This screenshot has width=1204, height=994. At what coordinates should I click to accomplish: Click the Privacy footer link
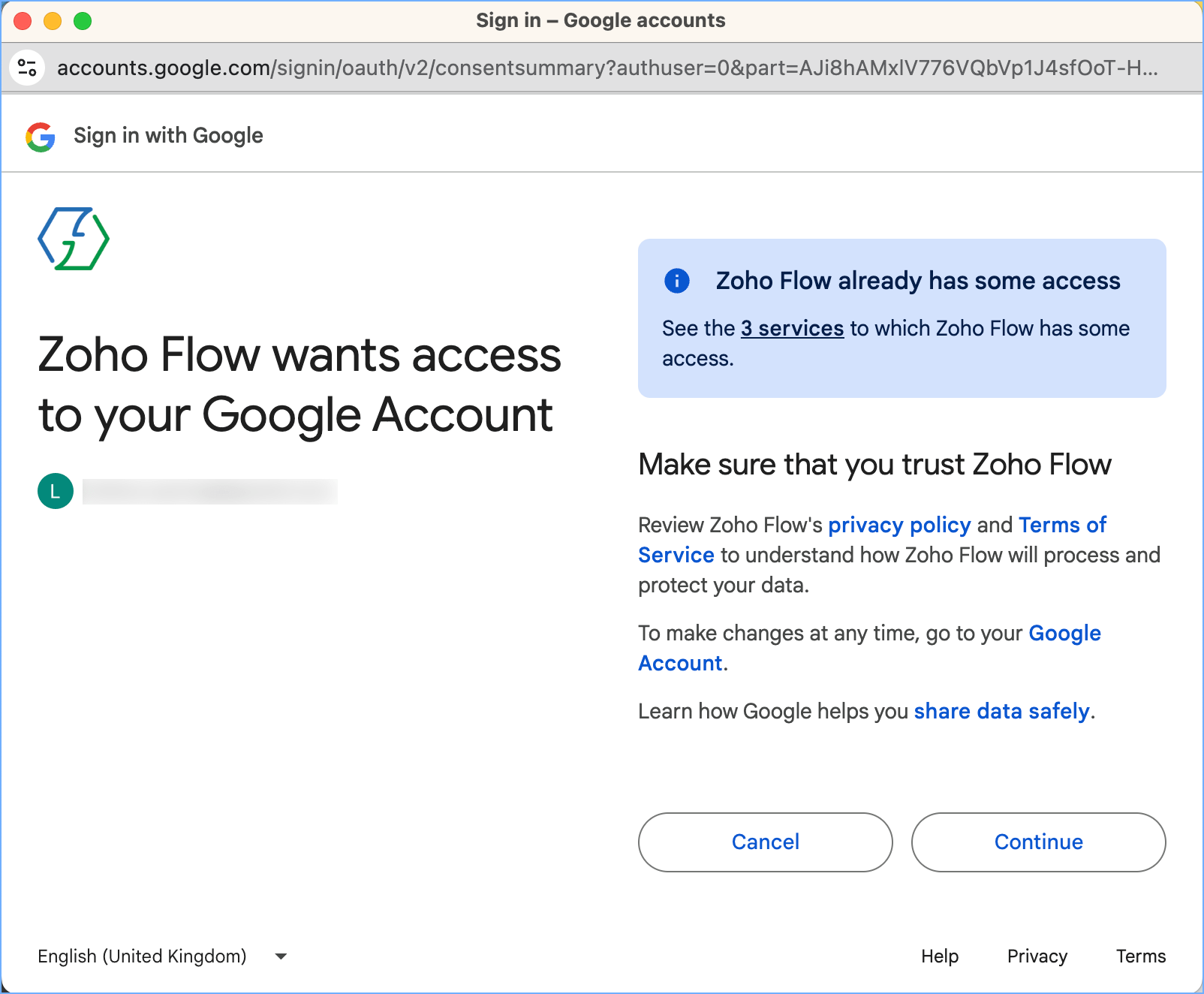[1037, 956]
